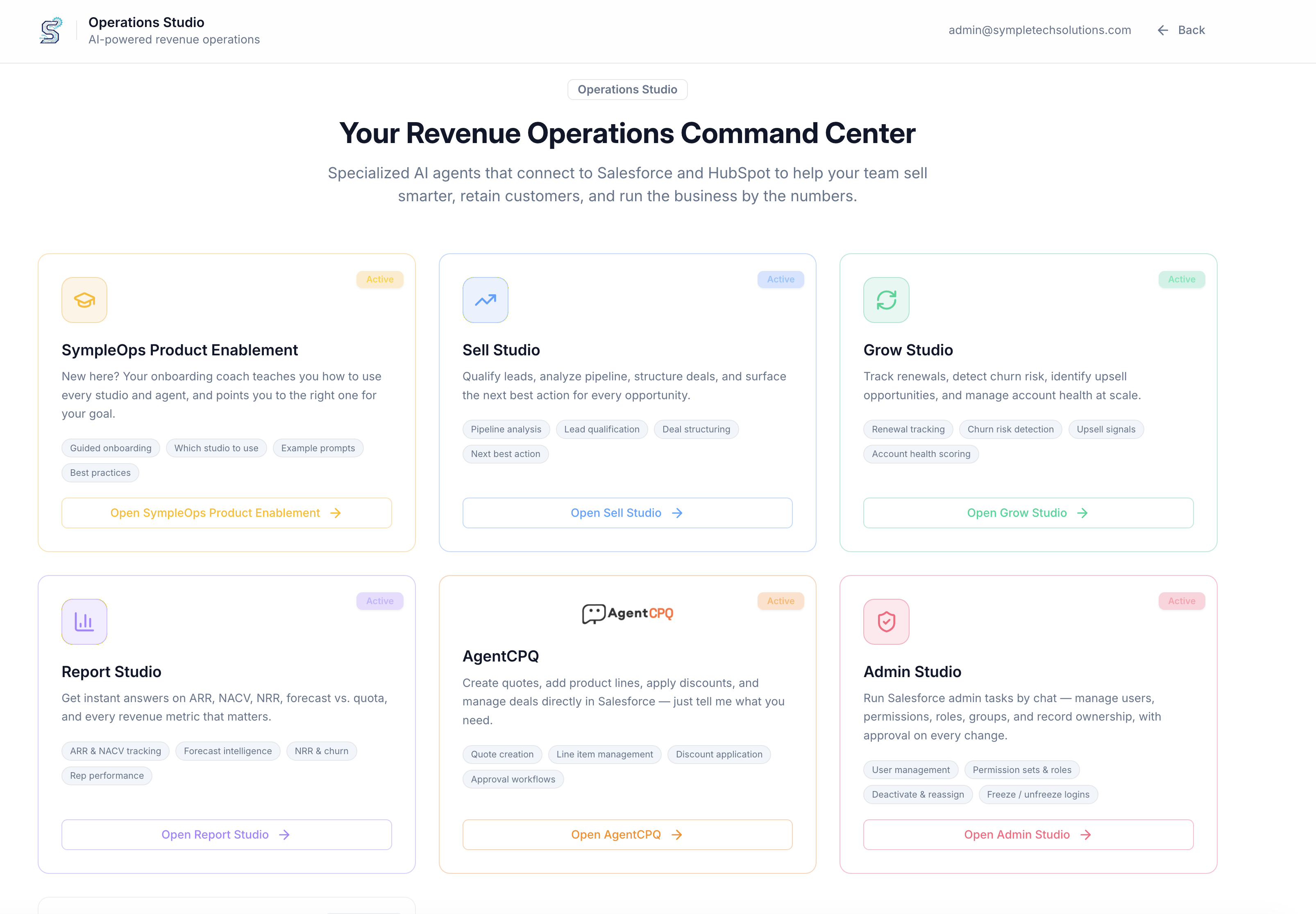Click the Which studio to use tag

[x=216, y=448]
